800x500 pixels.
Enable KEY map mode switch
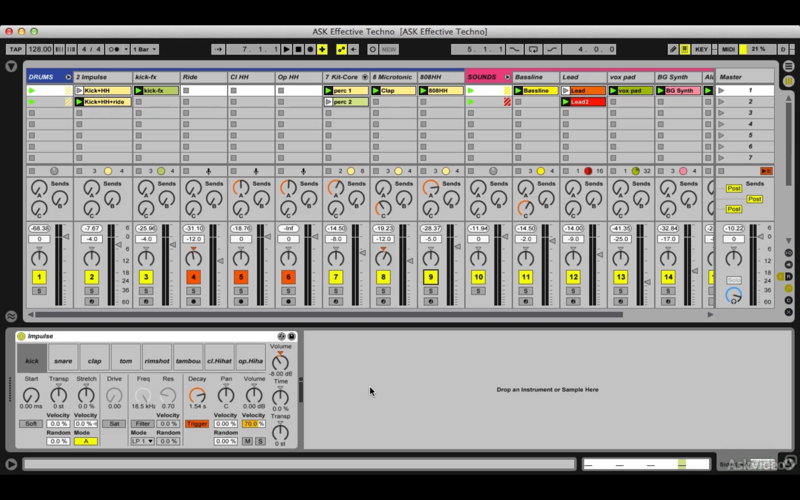click(702, 49)
